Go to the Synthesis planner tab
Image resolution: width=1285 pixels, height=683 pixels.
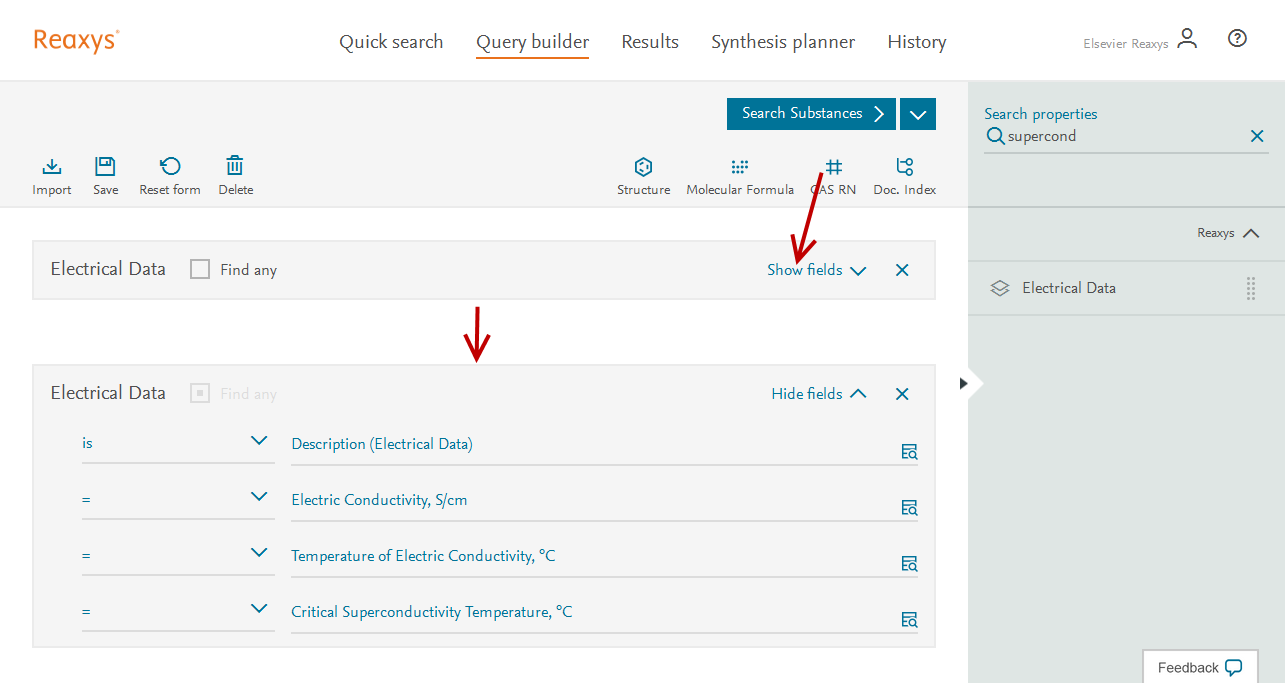[782, 42]
